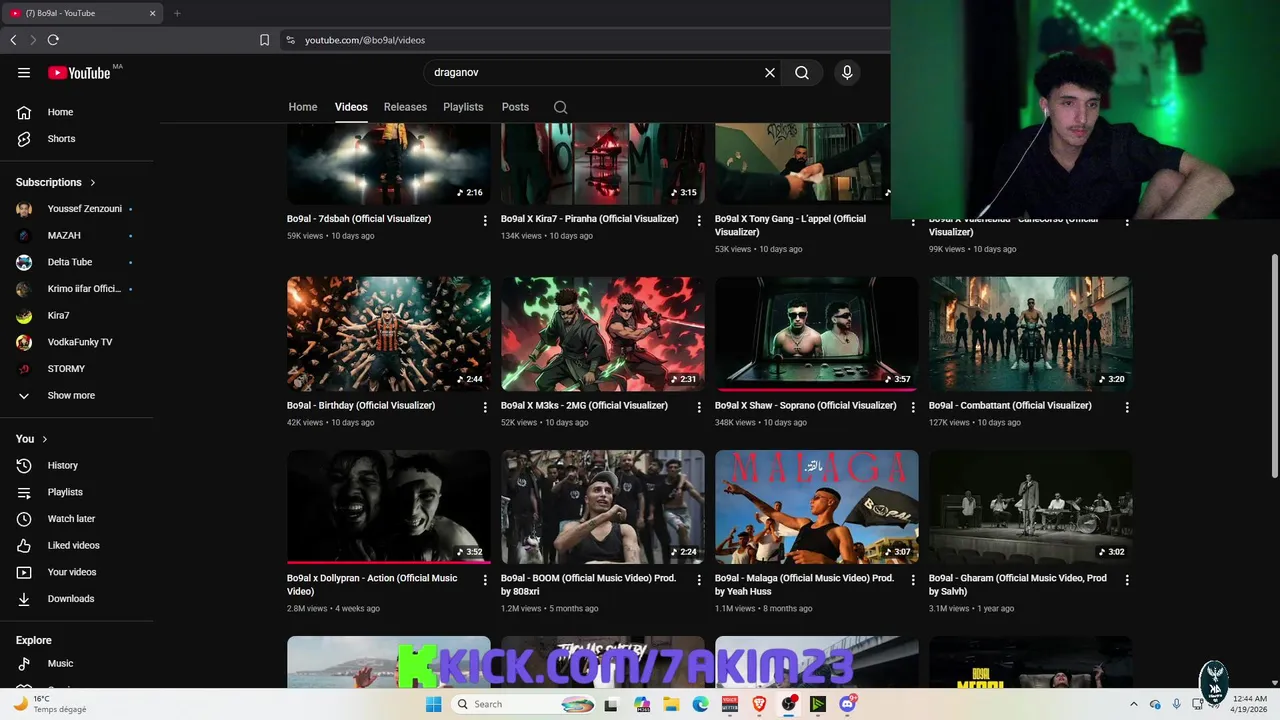Play the Combattant visualizer thumbnail
Image resolution: width=1280 pixels, height=720 pixels.
point(1030,334)
